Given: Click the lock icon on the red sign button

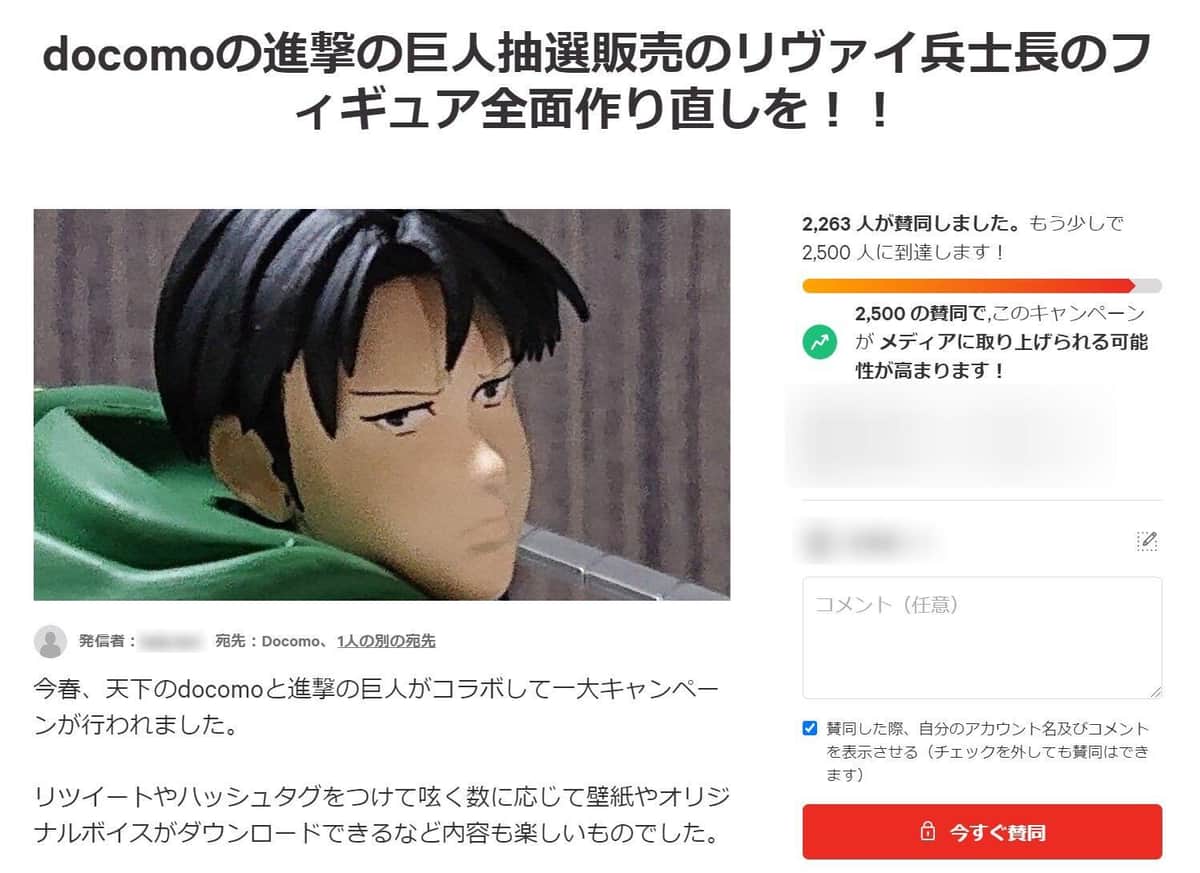Looking at the screenshot, I should 928,832.
